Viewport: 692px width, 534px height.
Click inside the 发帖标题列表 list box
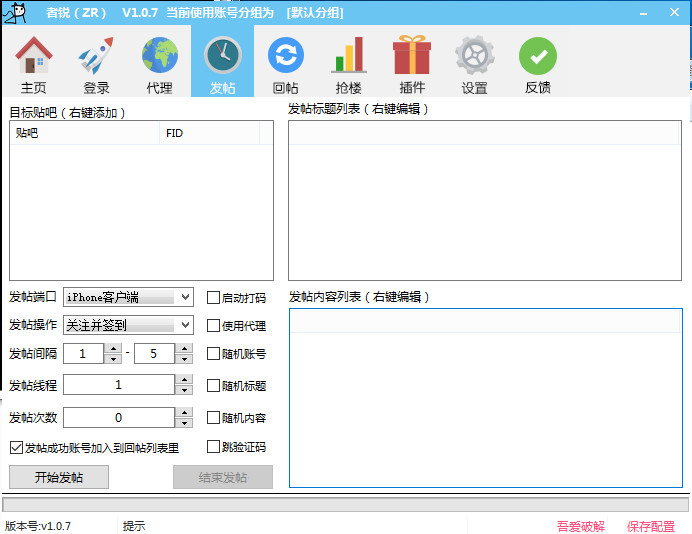(485, 201)
